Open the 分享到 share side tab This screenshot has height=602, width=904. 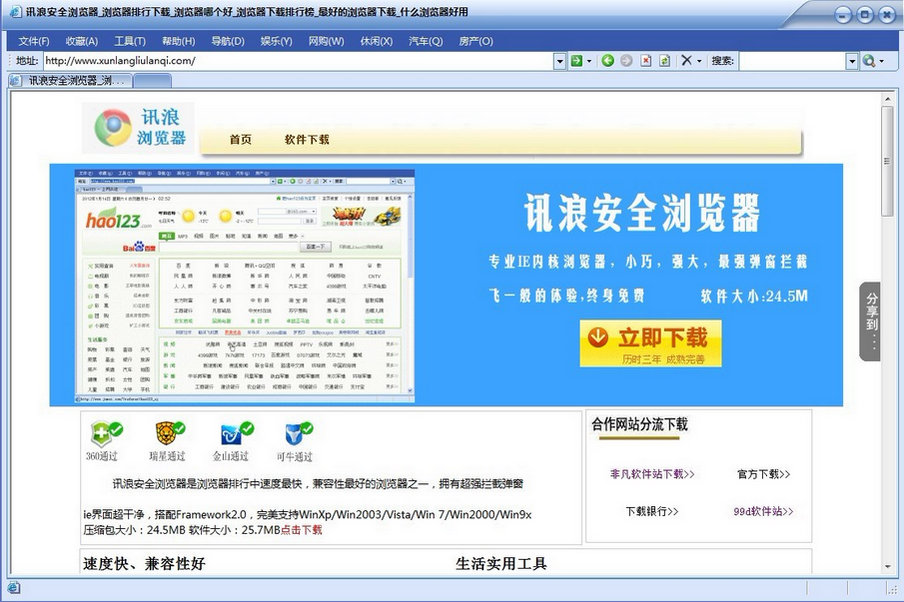870,321
